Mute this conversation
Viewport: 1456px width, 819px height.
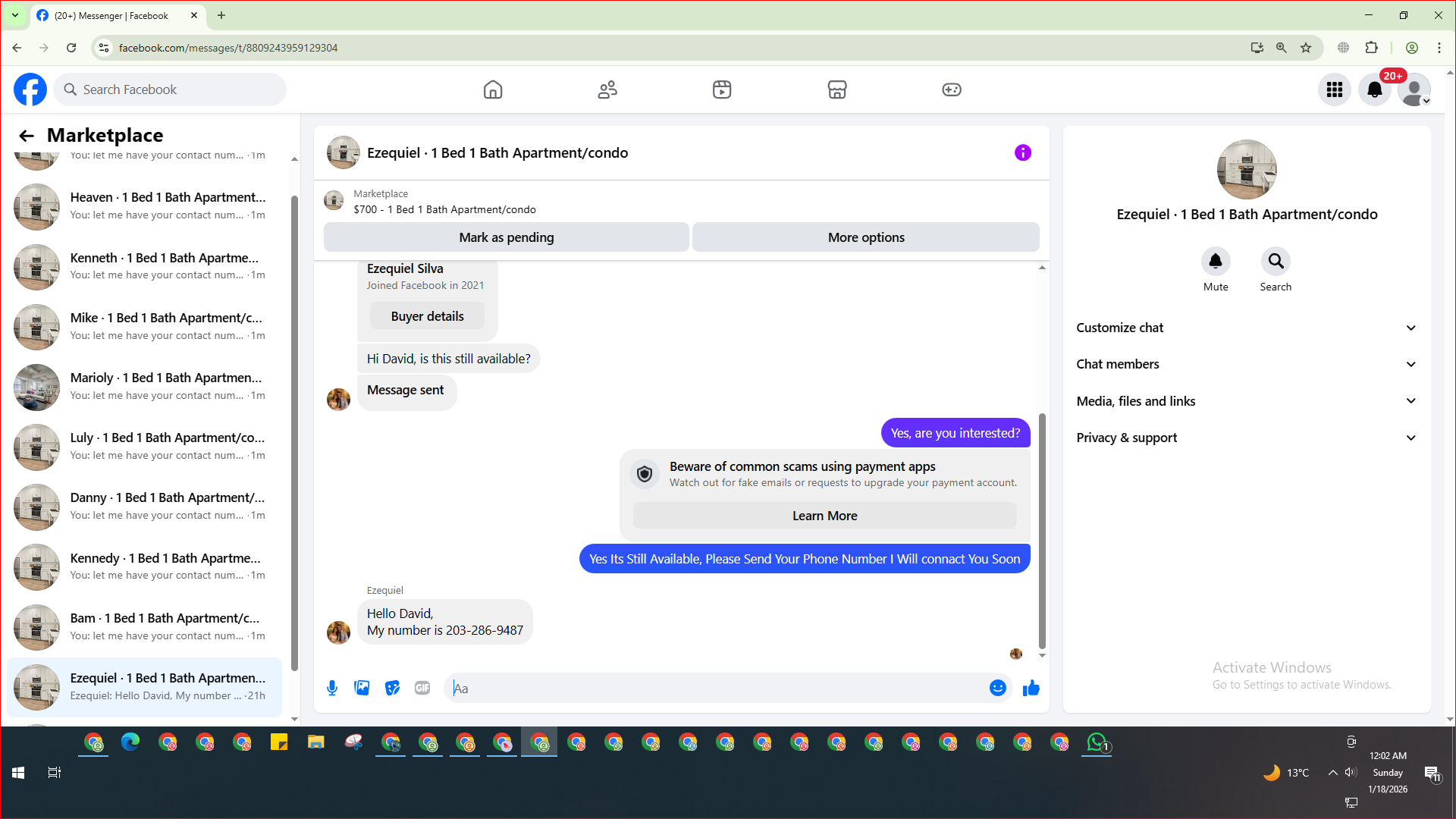pos(1215,262)
